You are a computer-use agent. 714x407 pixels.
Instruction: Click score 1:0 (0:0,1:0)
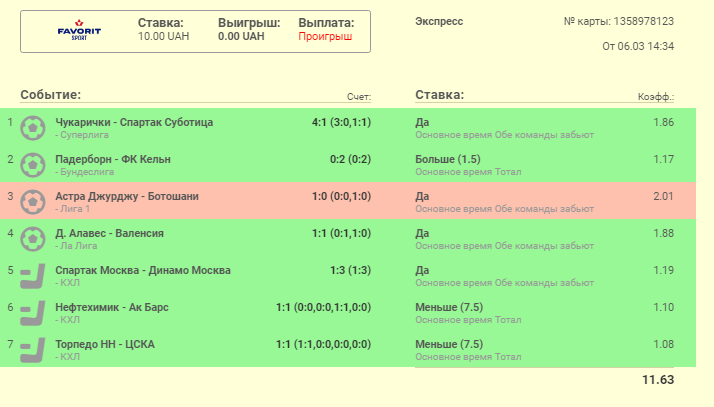342,196
